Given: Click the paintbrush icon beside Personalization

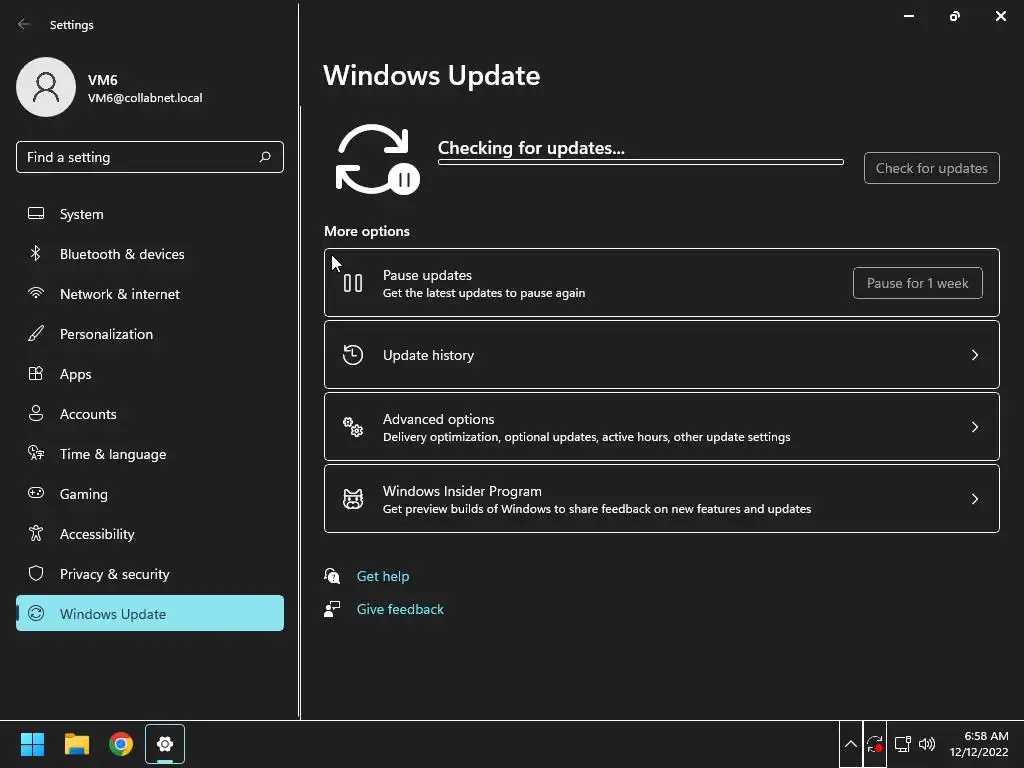Looking at the screenshot, I should point(36,333).
